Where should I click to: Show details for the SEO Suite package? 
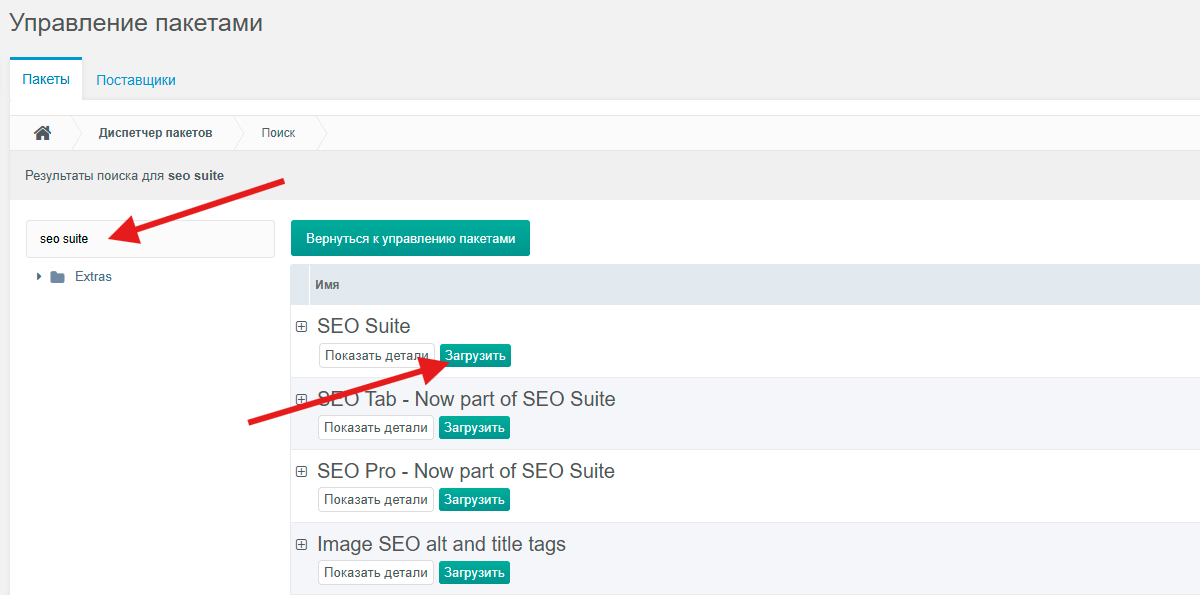376,356
